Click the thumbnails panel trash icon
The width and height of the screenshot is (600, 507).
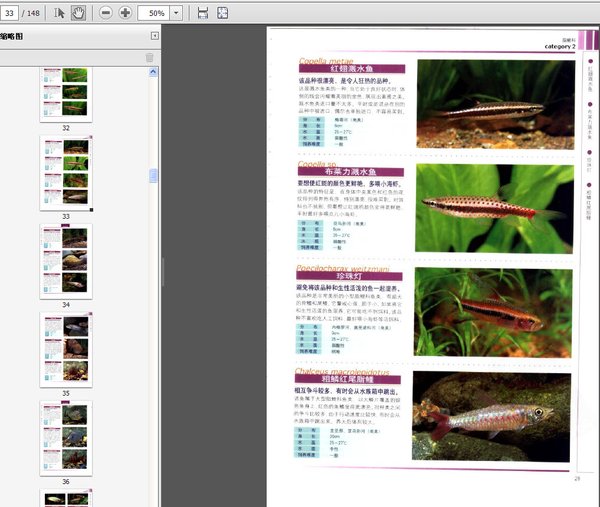150,57
